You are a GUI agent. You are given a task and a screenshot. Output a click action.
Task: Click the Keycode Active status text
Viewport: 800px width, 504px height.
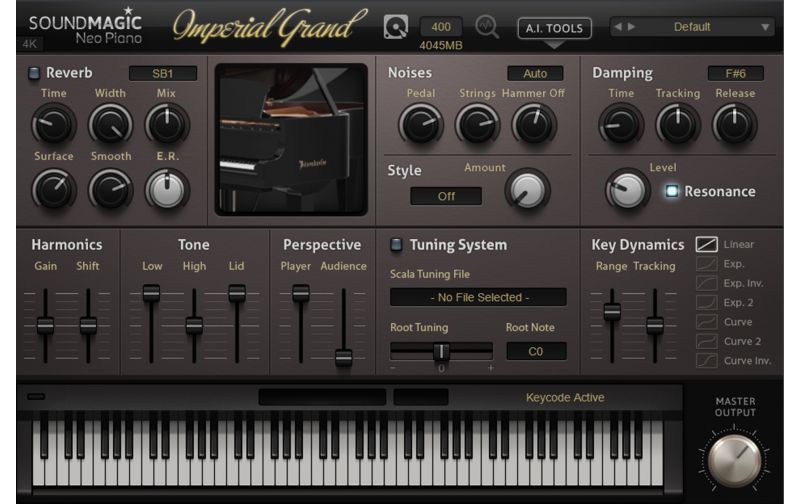coord(565,397)
